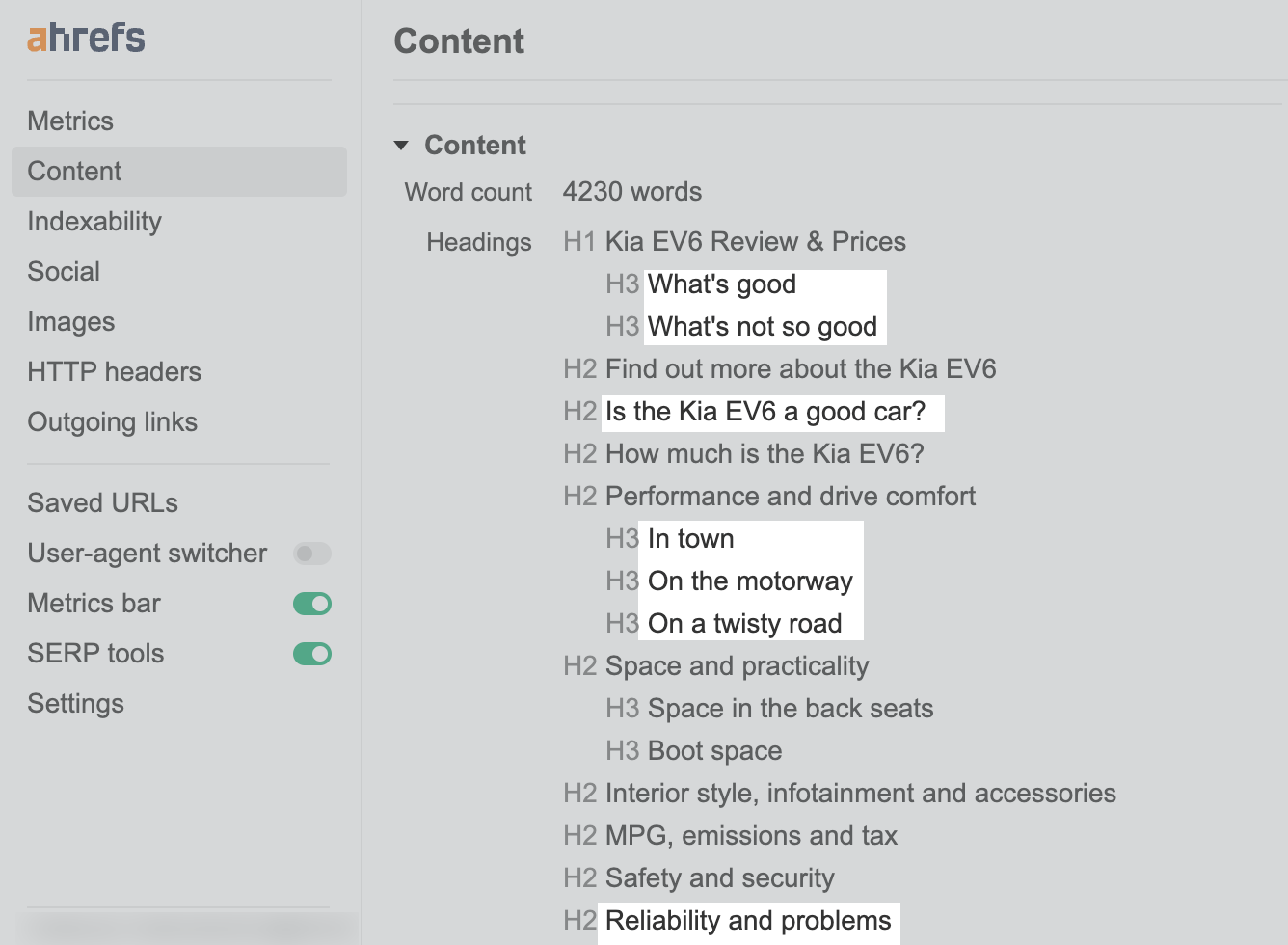Click the 'Kia EV6 Review & Prices' H1 heading
Screen dimensions: 1288x945
point(755,242)
